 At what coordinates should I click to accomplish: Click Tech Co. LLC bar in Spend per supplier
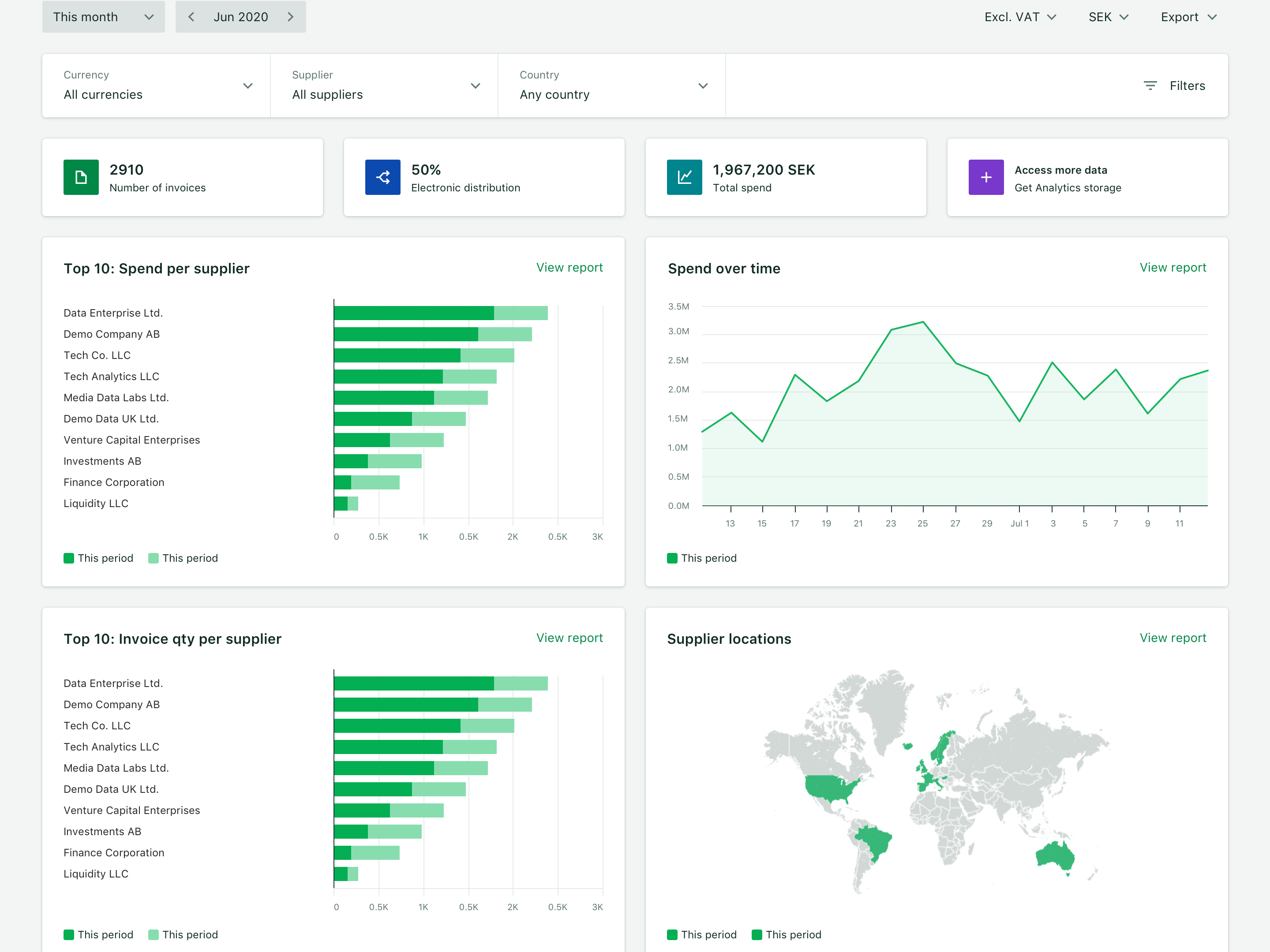click(x=424, y=355)
